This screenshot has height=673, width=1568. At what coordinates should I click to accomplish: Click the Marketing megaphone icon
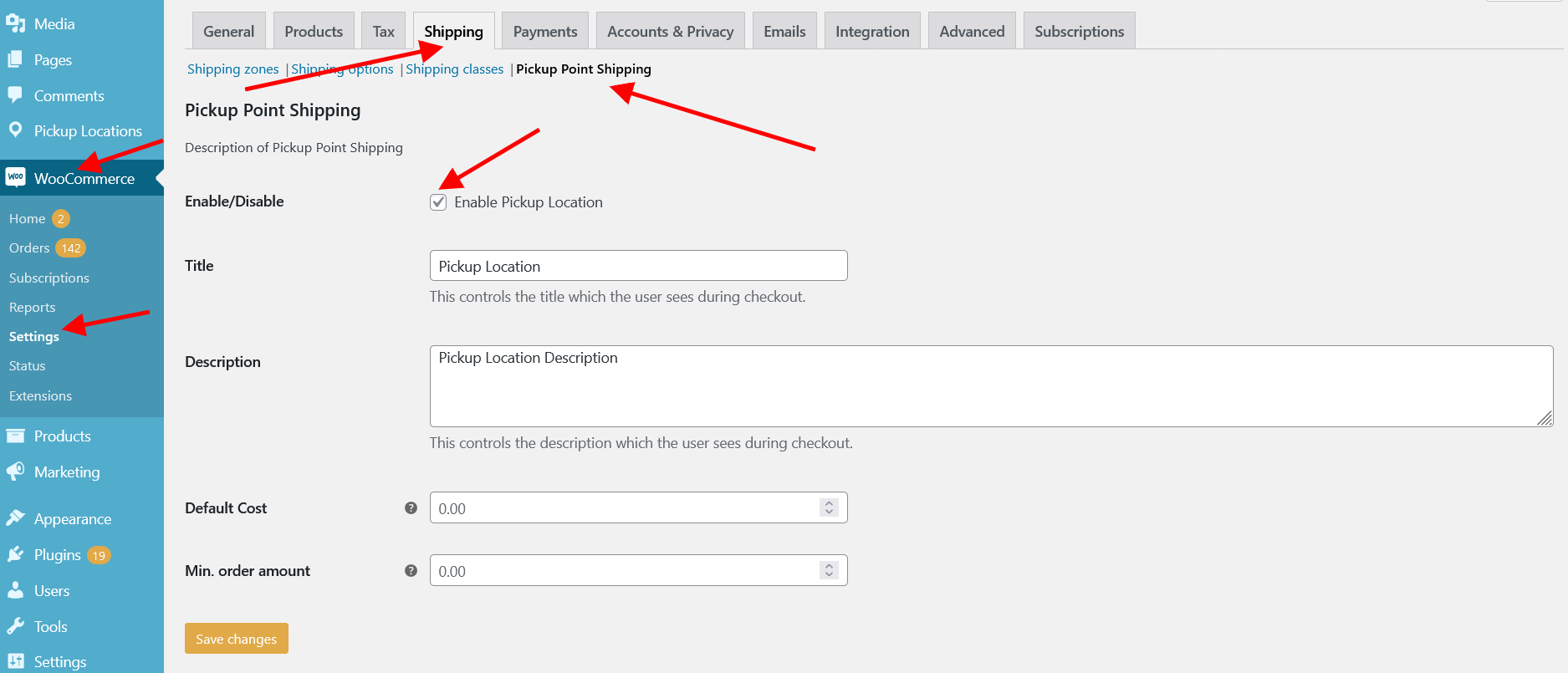pos(15,472)
